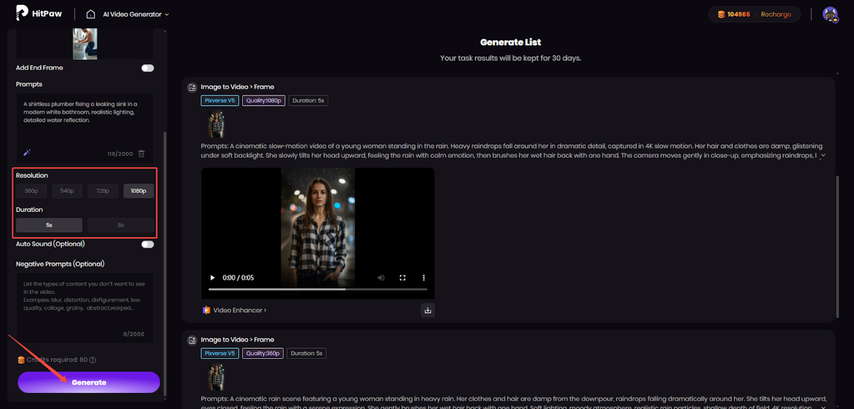Click the HitPaw logo icon
Screen dimensions: 854x409
(x=22, y=14)
